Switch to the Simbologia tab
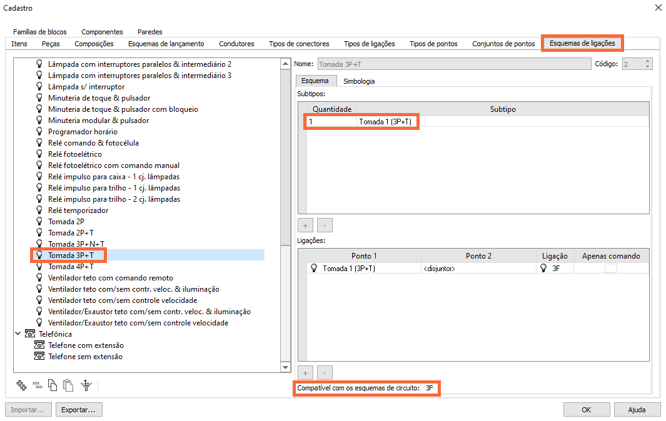The image size is (666, 421). (x=358, y=81)
